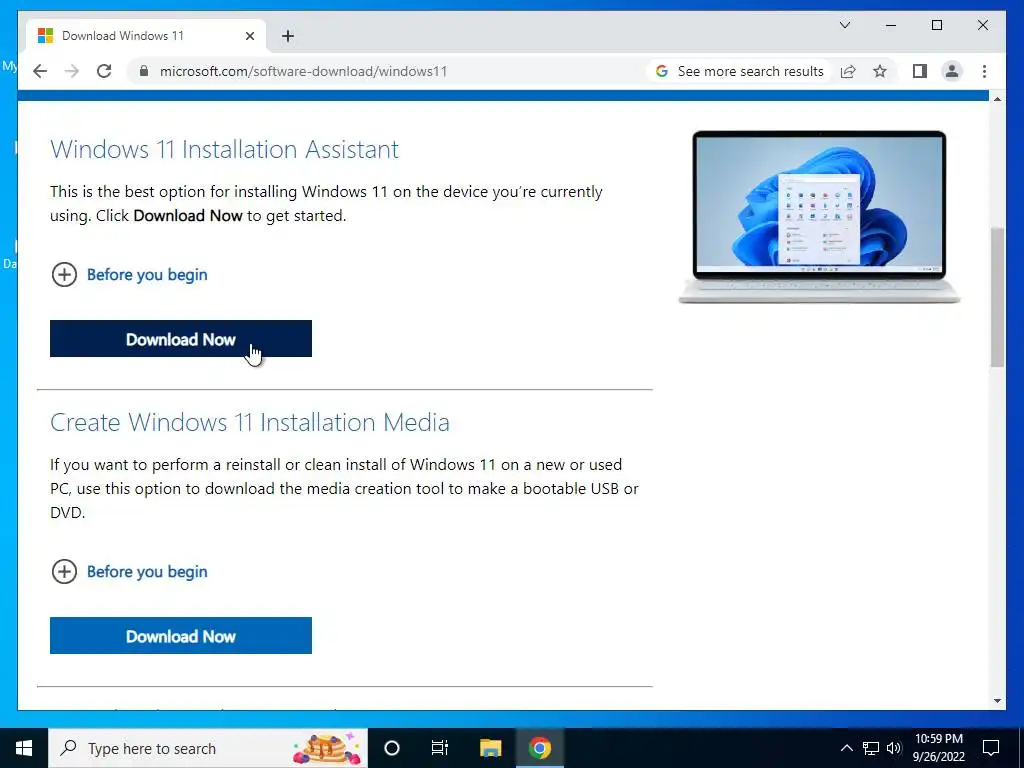
Task: Open Cortana from the taskbar
Action: click(392, 748)
